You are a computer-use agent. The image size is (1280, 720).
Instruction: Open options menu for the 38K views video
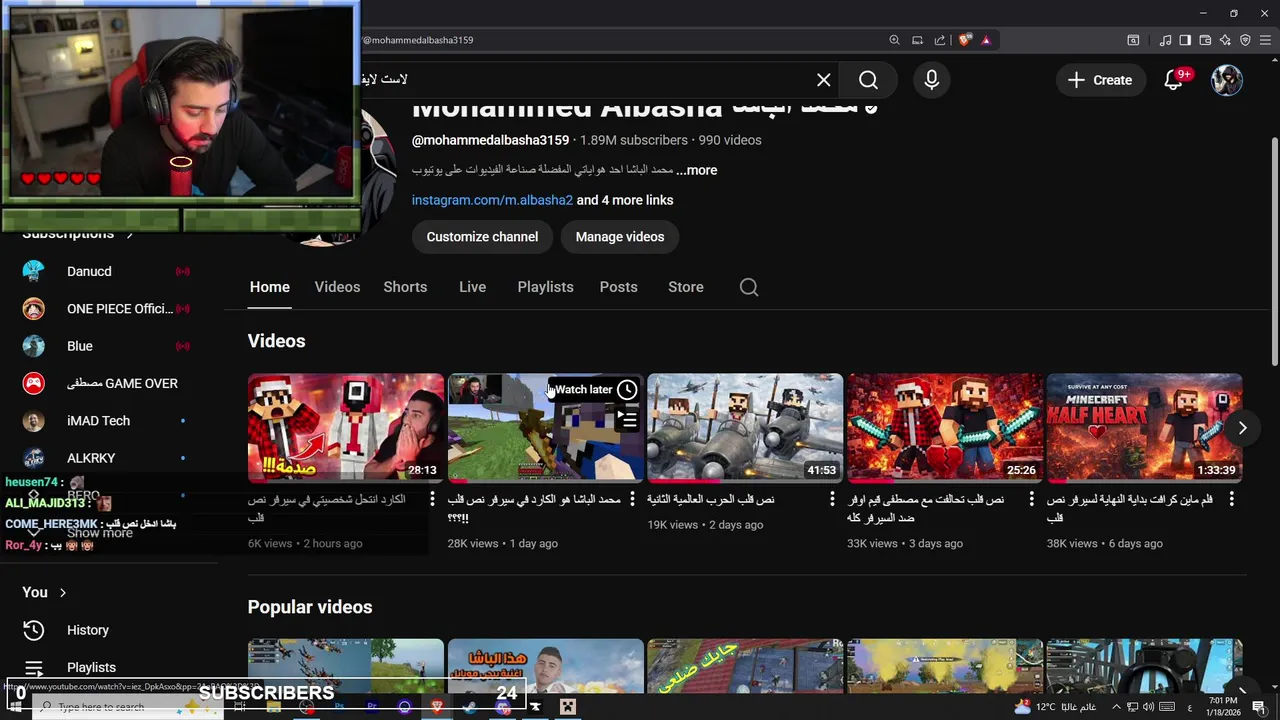1232,499
